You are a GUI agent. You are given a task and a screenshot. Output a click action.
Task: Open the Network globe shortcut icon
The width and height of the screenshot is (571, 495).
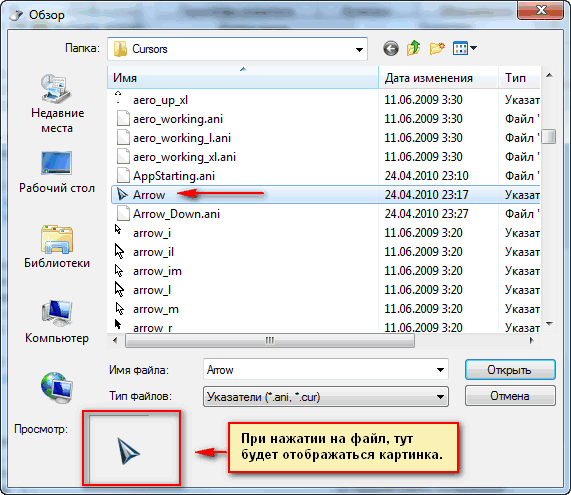pos(56,388)
